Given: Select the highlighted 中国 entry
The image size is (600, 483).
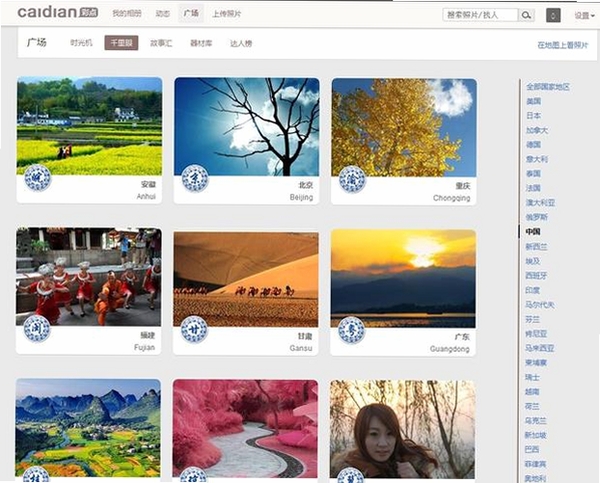Looking at the screenshot, I should [x=533, y=232].
